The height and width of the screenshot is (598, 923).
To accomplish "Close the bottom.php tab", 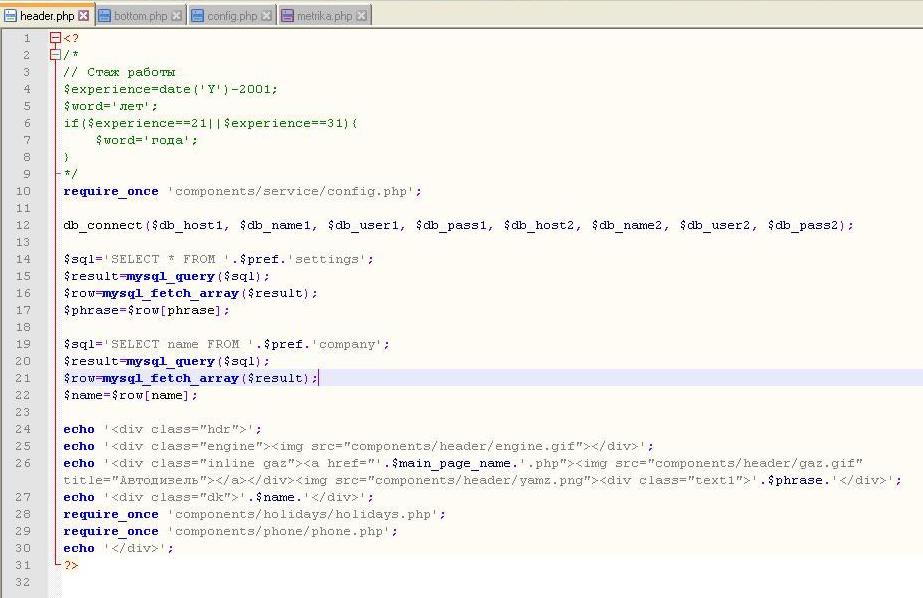I will (x=177, y=16).
